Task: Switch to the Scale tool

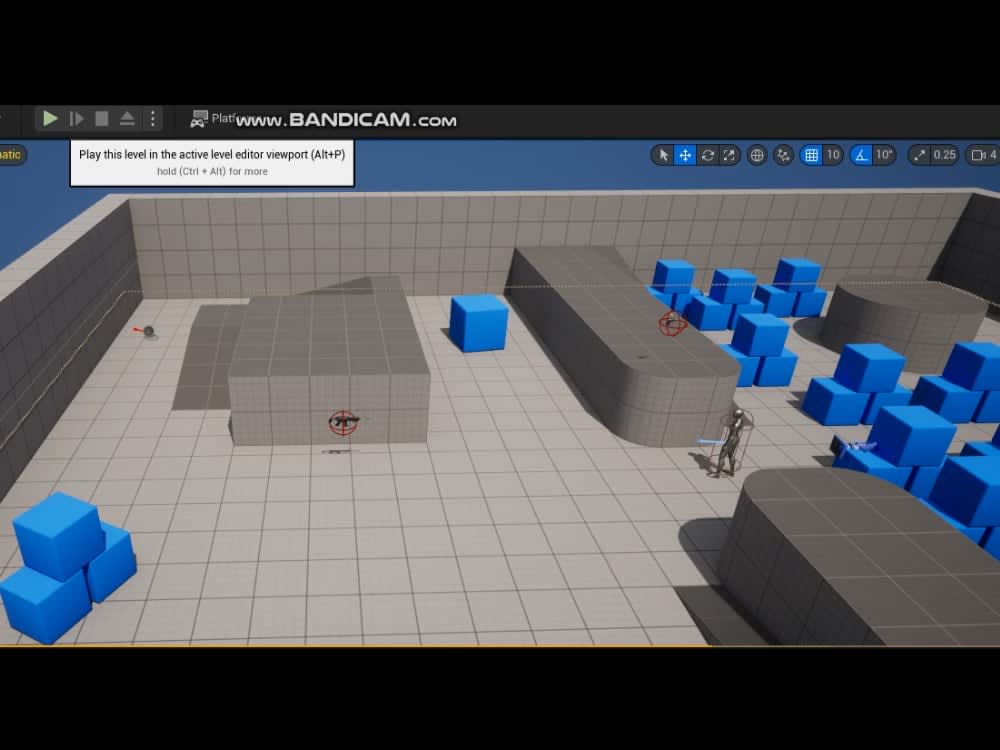Action: click(728, 155)
